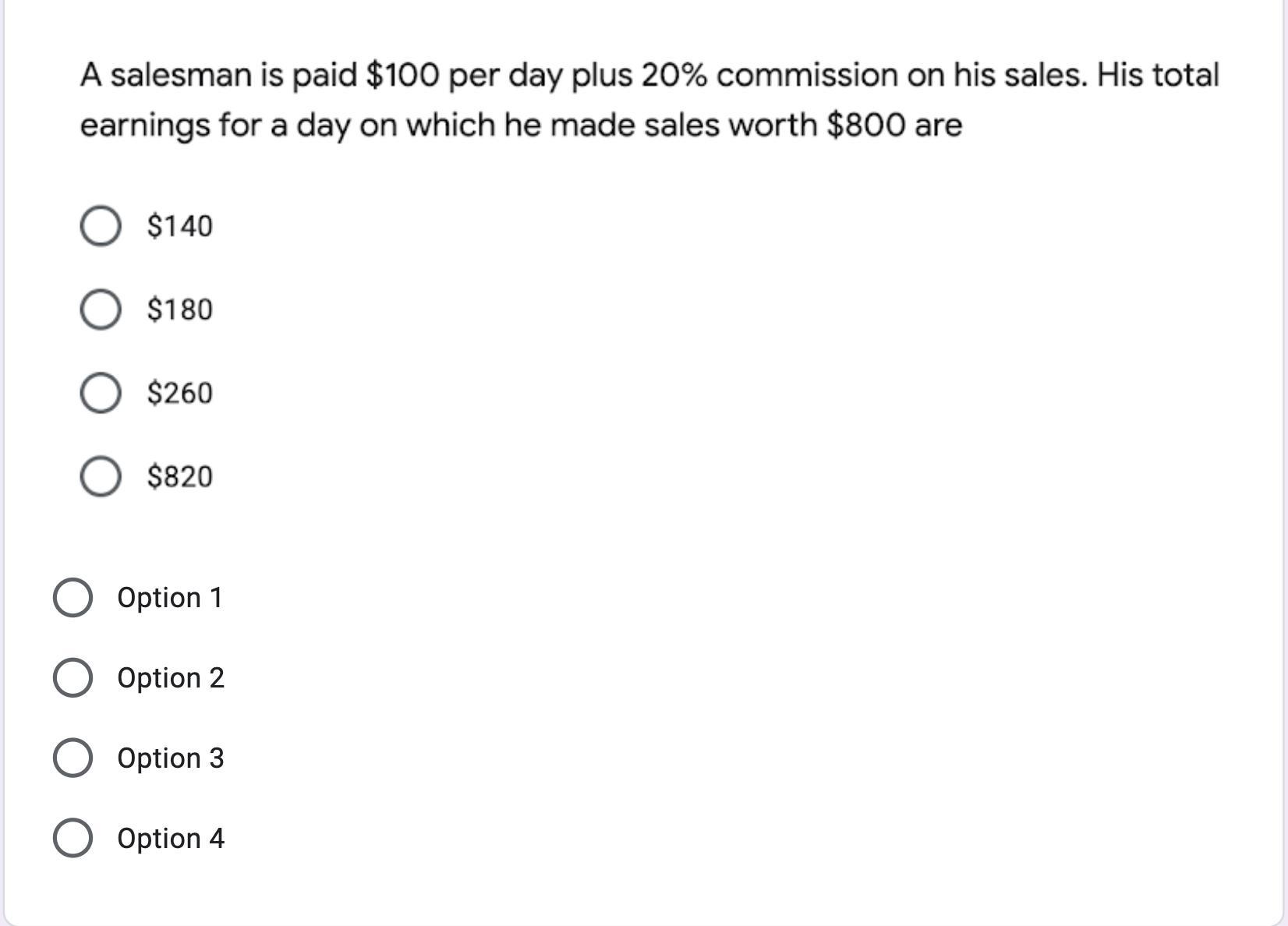Pick the Option 4 radio button
1288x926 pixels.
point(73,839)
